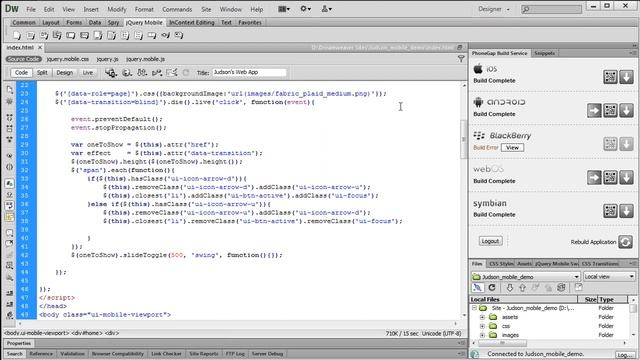The image size is (640, 360).
Task: Select the InContext Editing insert tab
Action: coord(191,22)
